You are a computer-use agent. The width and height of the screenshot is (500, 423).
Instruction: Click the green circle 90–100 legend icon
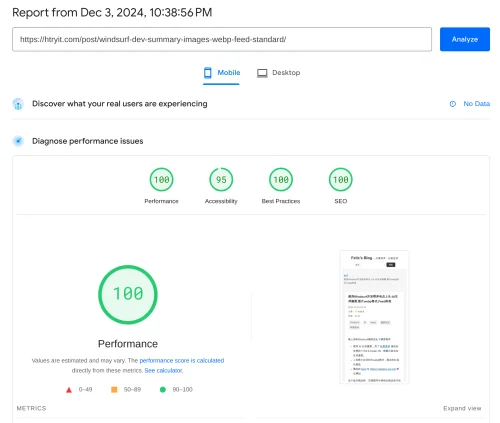coord(163,389)
